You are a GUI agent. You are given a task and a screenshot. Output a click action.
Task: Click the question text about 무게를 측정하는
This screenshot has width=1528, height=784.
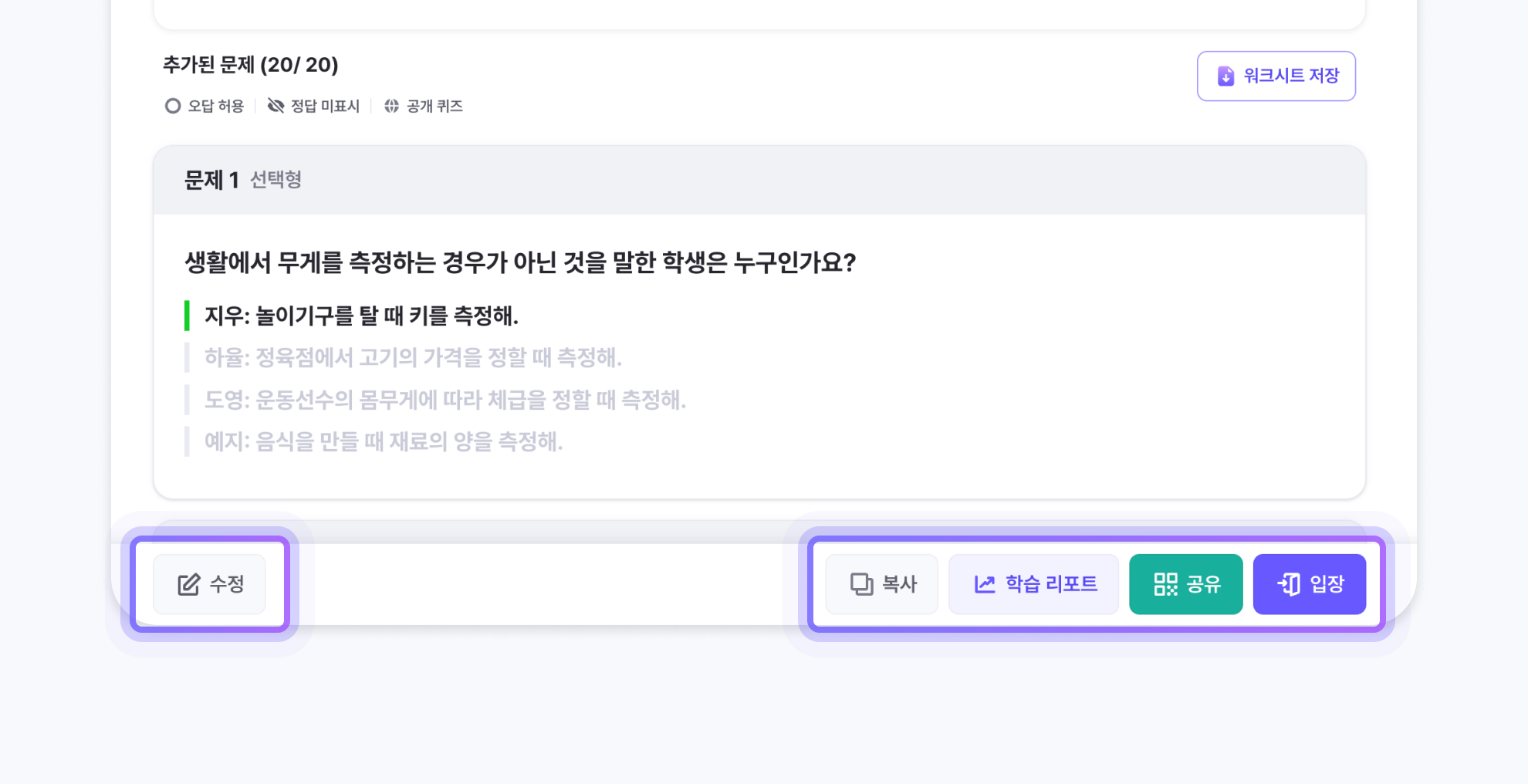coord(520,263)
